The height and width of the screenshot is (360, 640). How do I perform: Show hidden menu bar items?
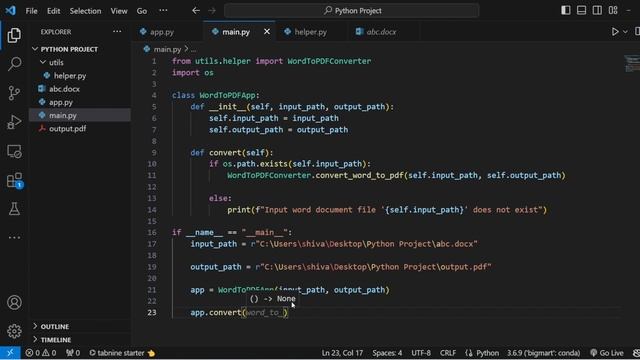click(163, 11)
